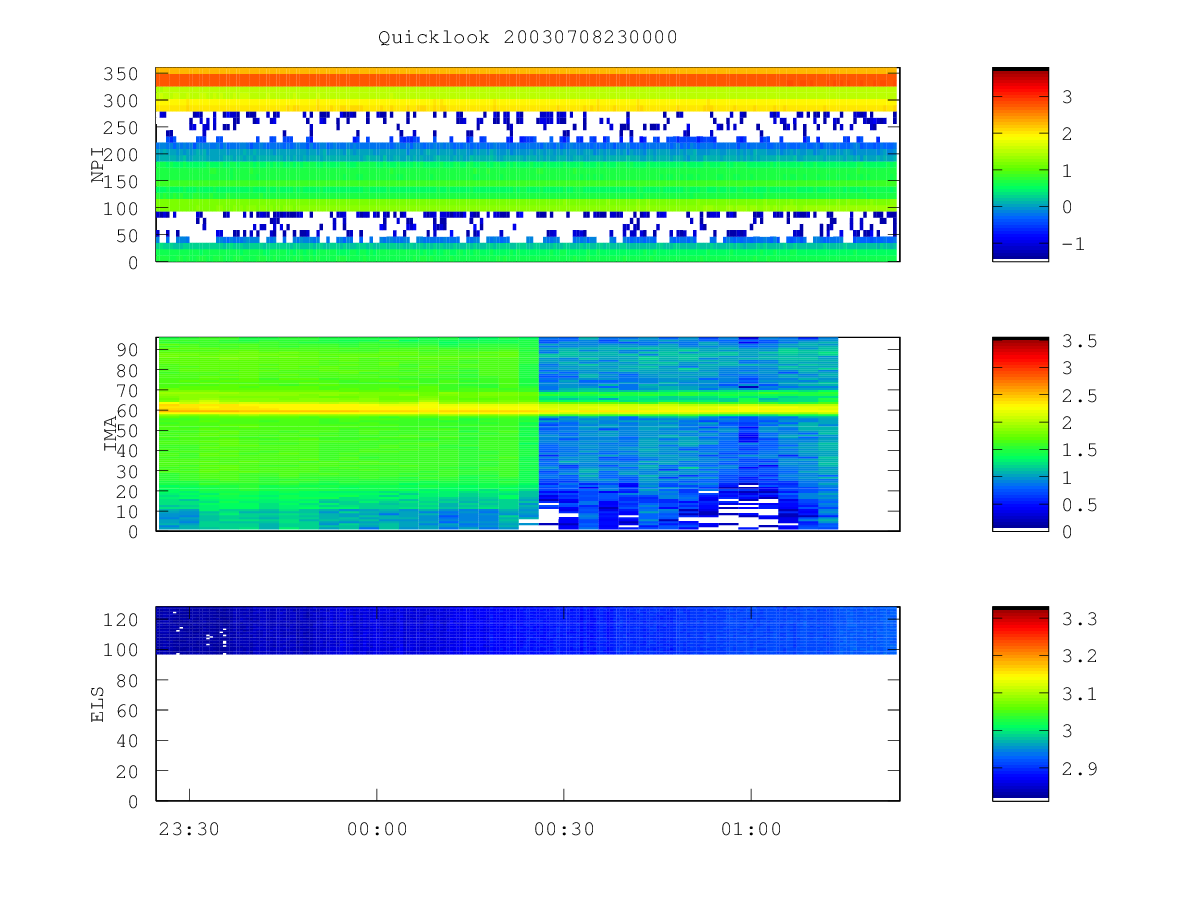This screenshot has height=900, width=1200.
Task: Click the ELS spectrogram blue band
Action: tap(527, 630)
